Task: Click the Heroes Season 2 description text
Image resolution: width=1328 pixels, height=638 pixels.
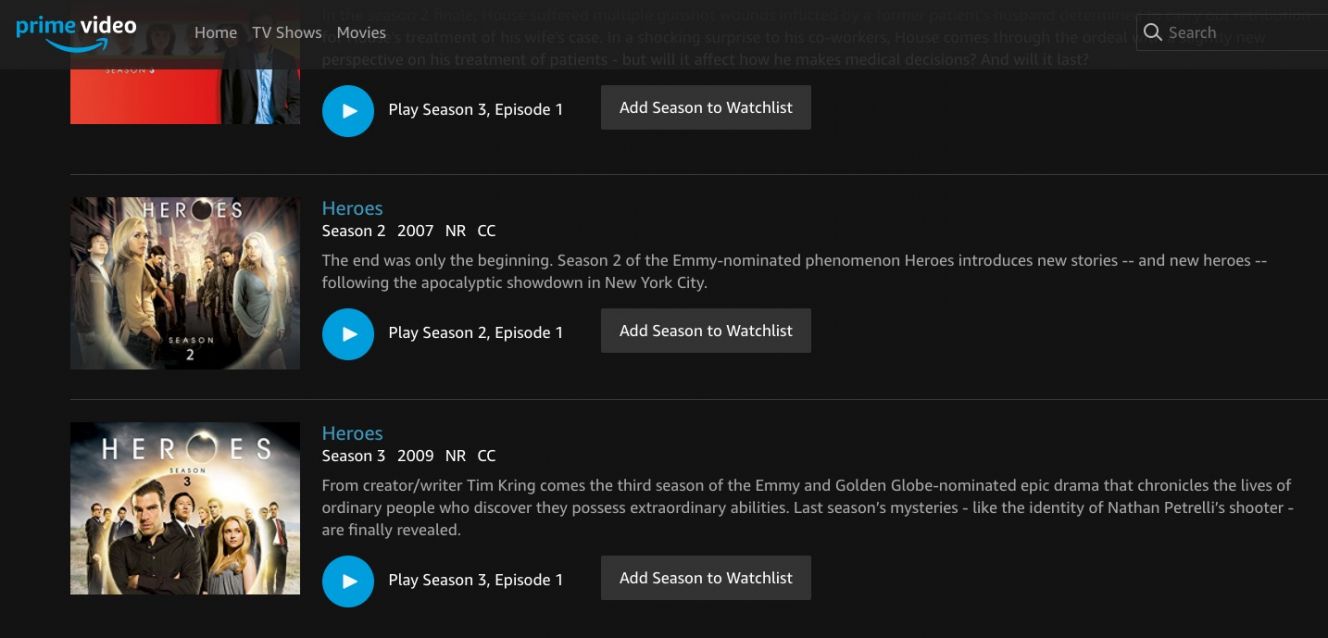Action: click(x=795, y=271)
